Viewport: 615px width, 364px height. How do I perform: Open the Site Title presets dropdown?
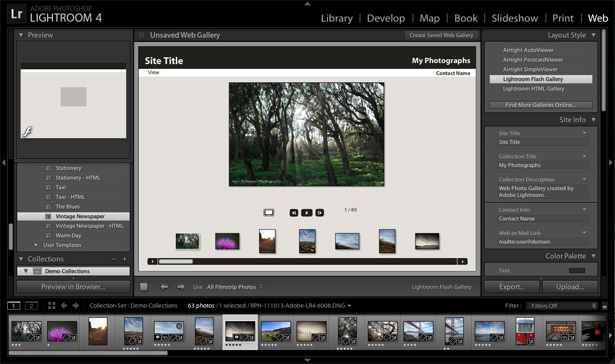(584, 133)
